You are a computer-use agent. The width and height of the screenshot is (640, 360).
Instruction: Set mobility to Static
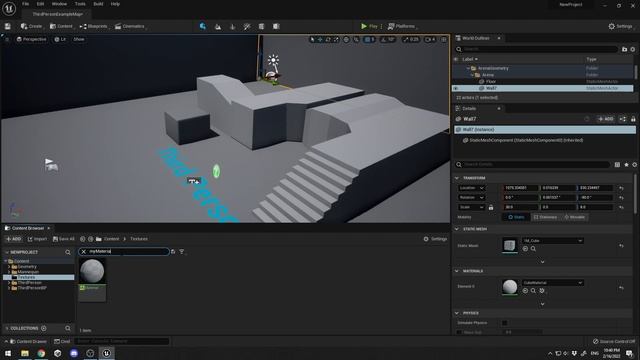[x=516, y=217]
